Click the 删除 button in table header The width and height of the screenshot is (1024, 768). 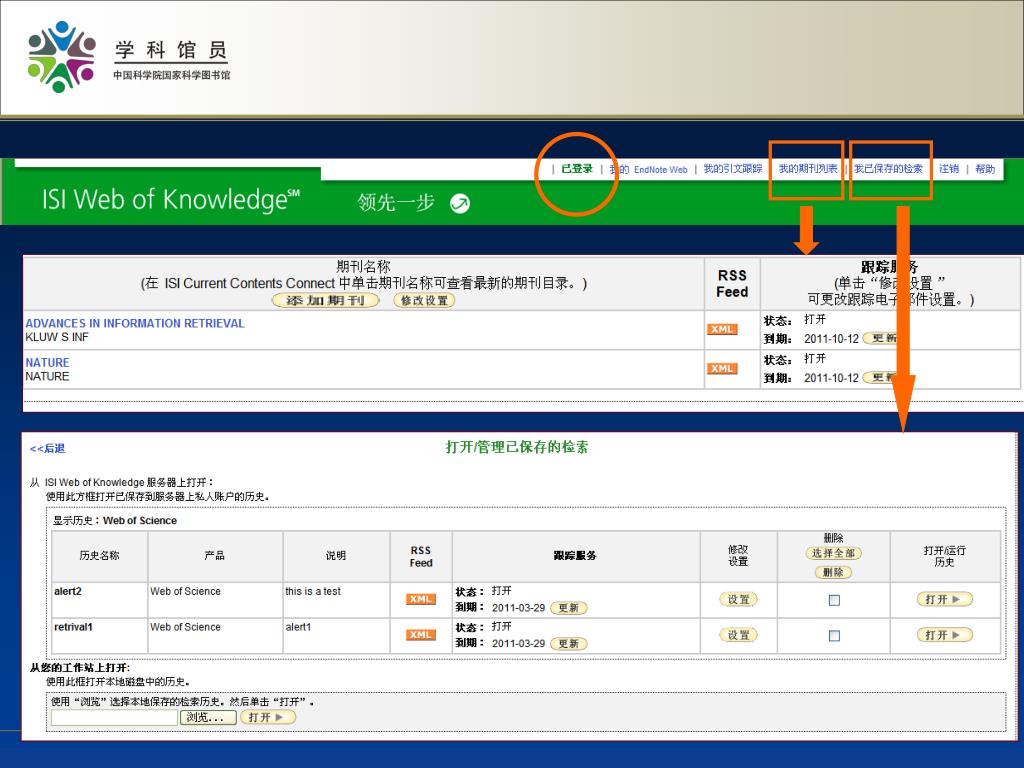pos(833,572)
